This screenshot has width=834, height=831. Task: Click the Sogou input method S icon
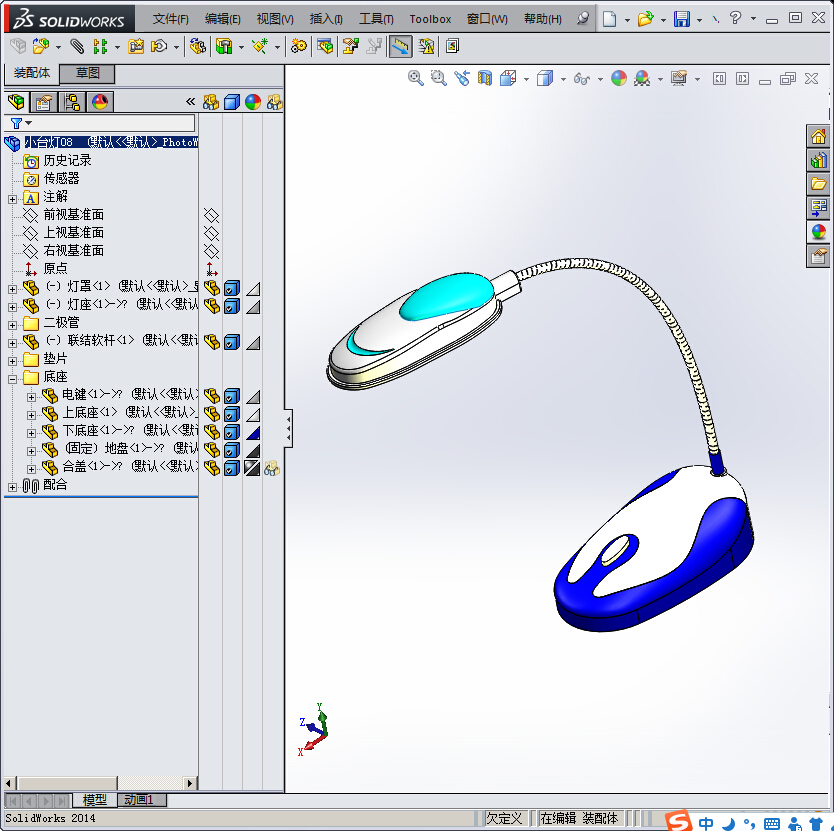[678, 820]
